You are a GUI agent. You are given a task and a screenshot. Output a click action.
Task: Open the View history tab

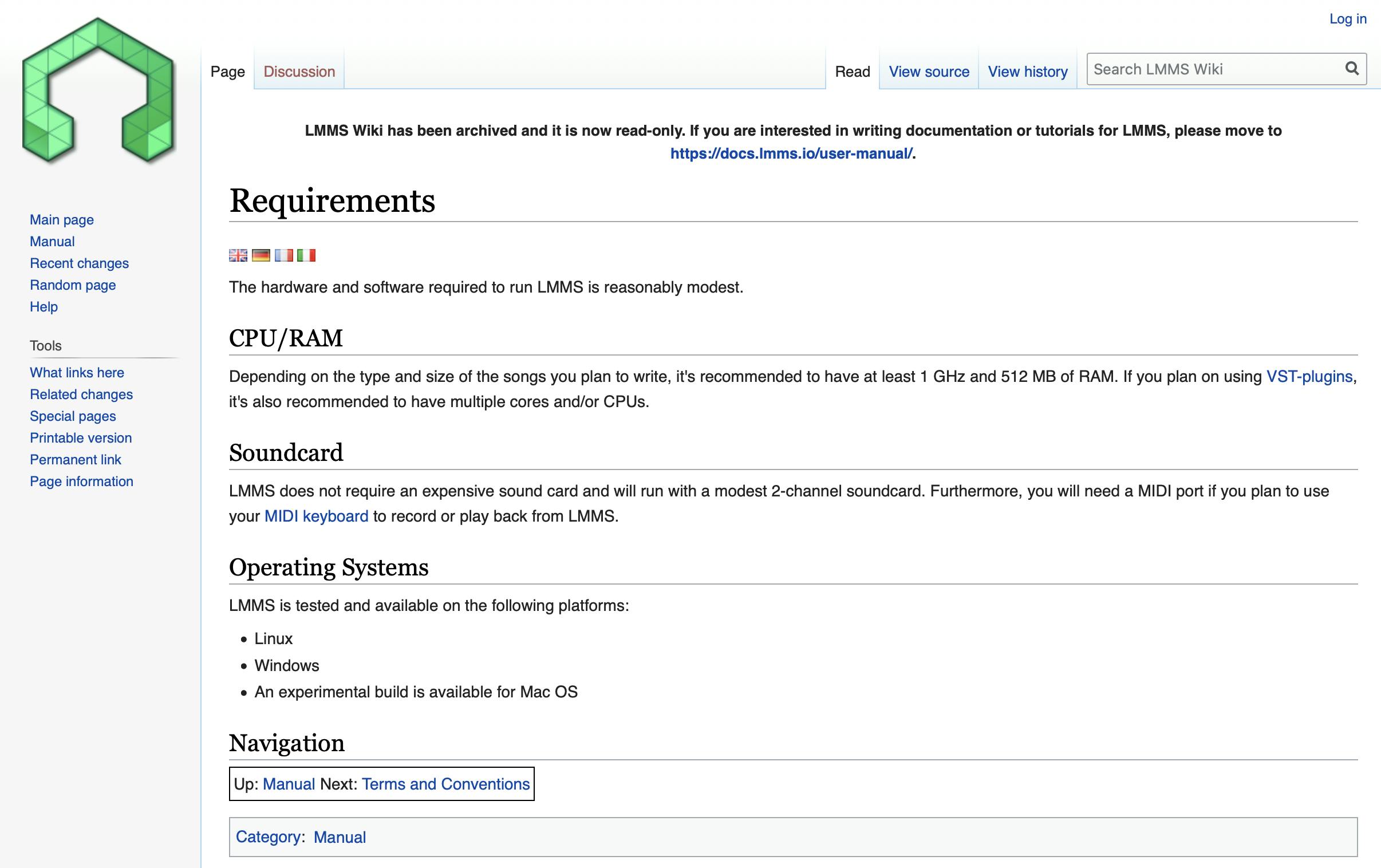click(1027, 72)
